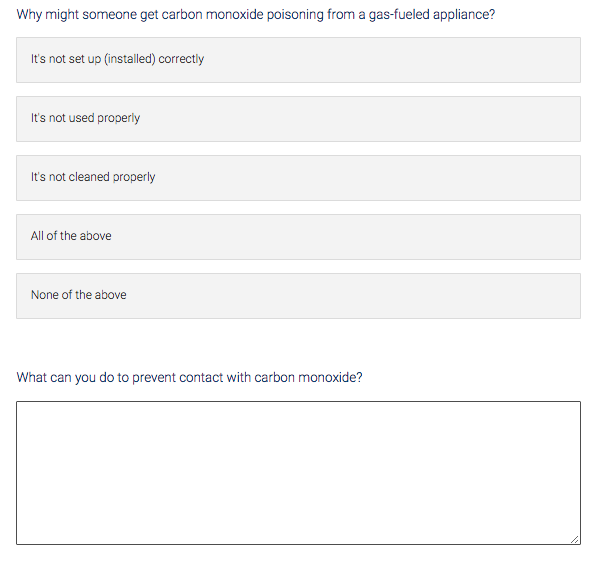Screen dimensions: 592x572
Task: Mark improper cleaning as the poisoning cause
Action: 298,178
